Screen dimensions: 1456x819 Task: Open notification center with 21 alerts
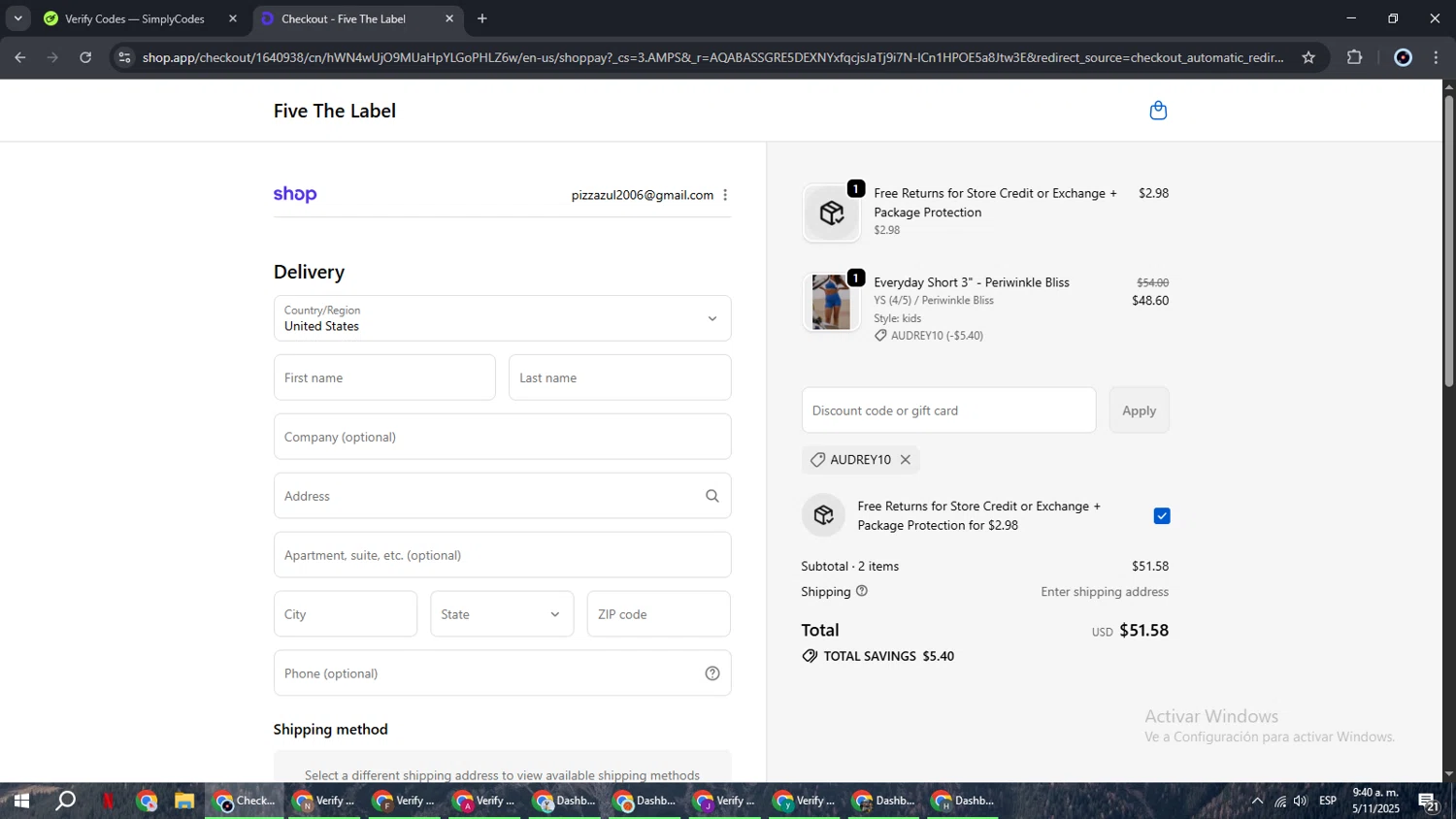(x=1429, y=802)
